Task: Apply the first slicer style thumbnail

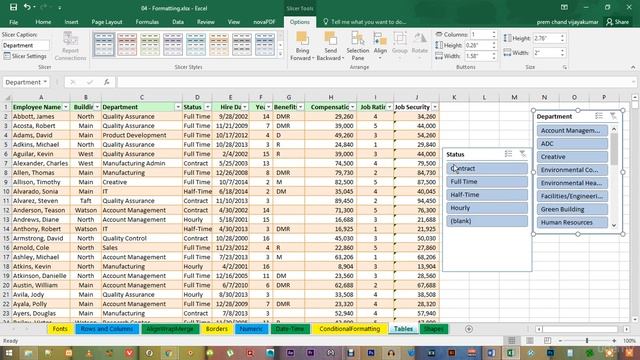Action: tap(104, 44)
